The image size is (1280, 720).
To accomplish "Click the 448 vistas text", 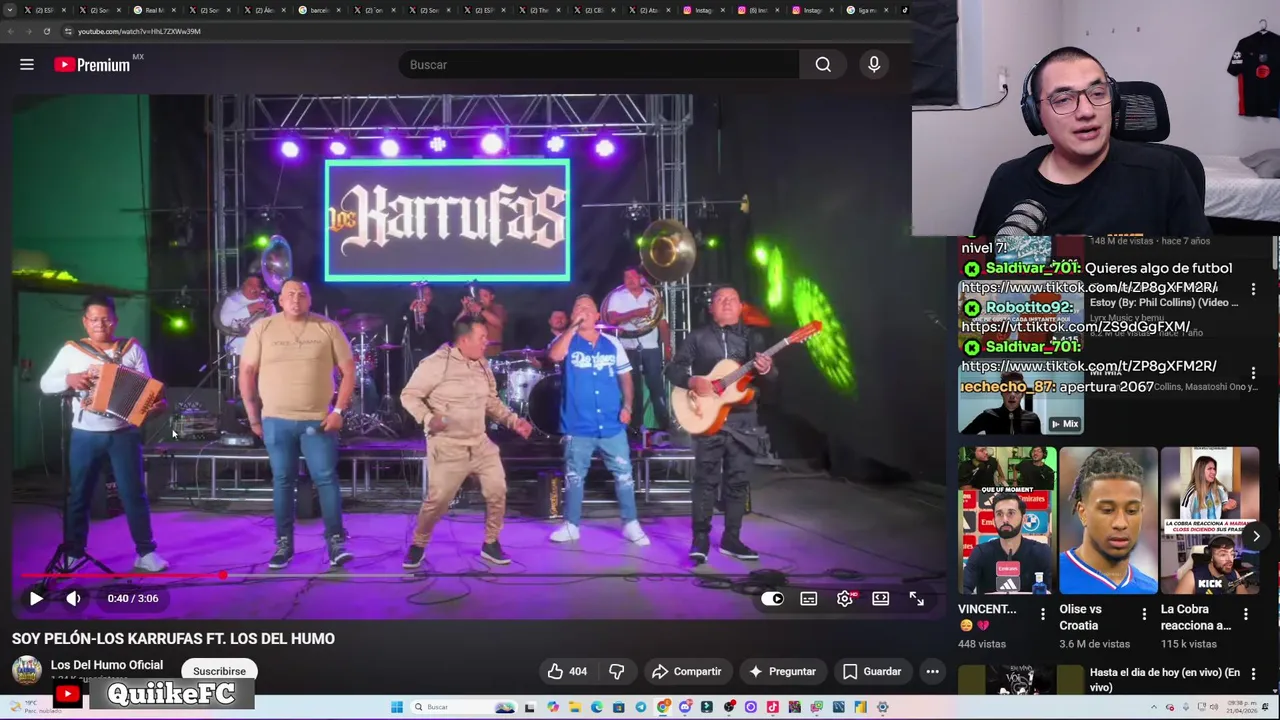I will coord(982,644).
